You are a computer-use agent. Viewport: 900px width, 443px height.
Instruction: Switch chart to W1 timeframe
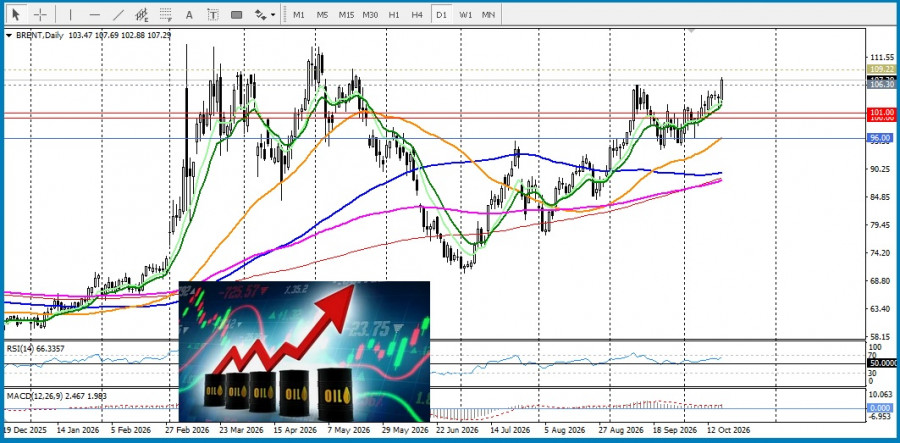[x=465, y=15]
